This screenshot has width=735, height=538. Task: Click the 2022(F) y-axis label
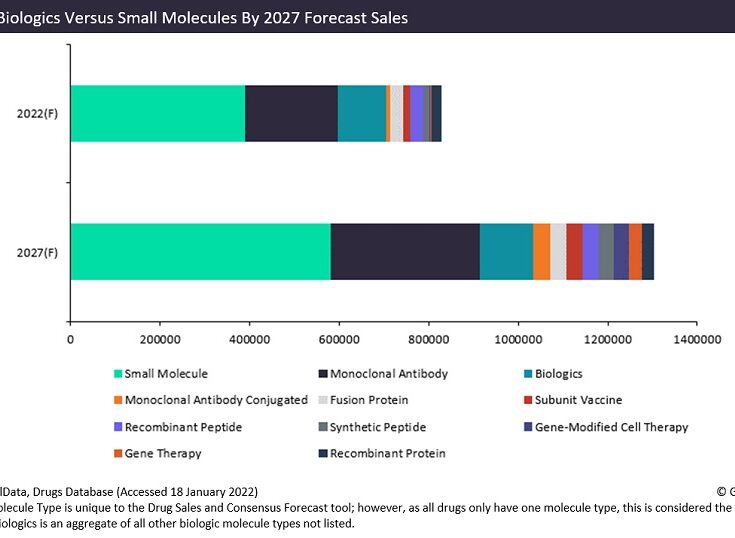pos(37,113)
